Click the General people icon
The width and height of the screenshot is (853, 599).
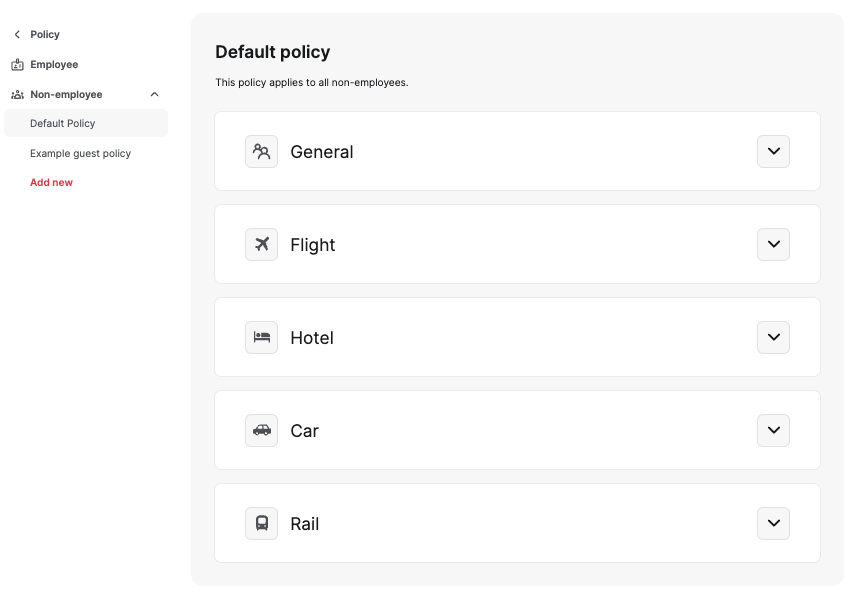tap(261, 152)
